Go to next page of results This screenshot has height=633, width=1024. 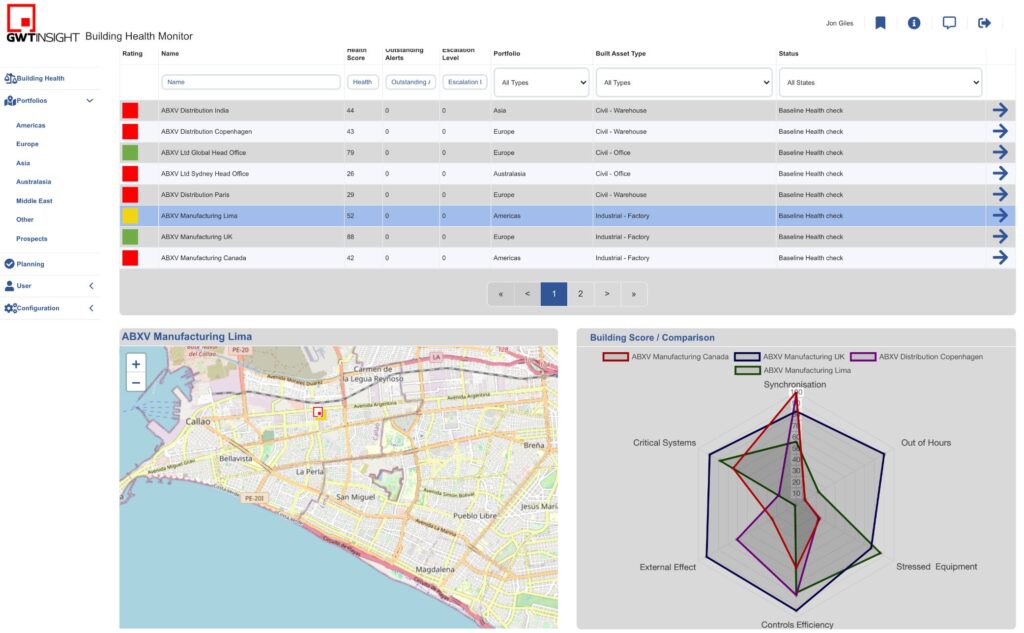[x=607, y=294]
